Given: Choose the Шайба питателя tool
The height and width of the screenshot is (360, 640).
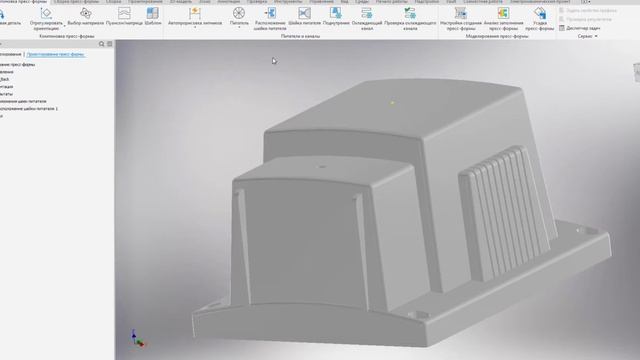Looking at the screenshot, I should [304, 16].
